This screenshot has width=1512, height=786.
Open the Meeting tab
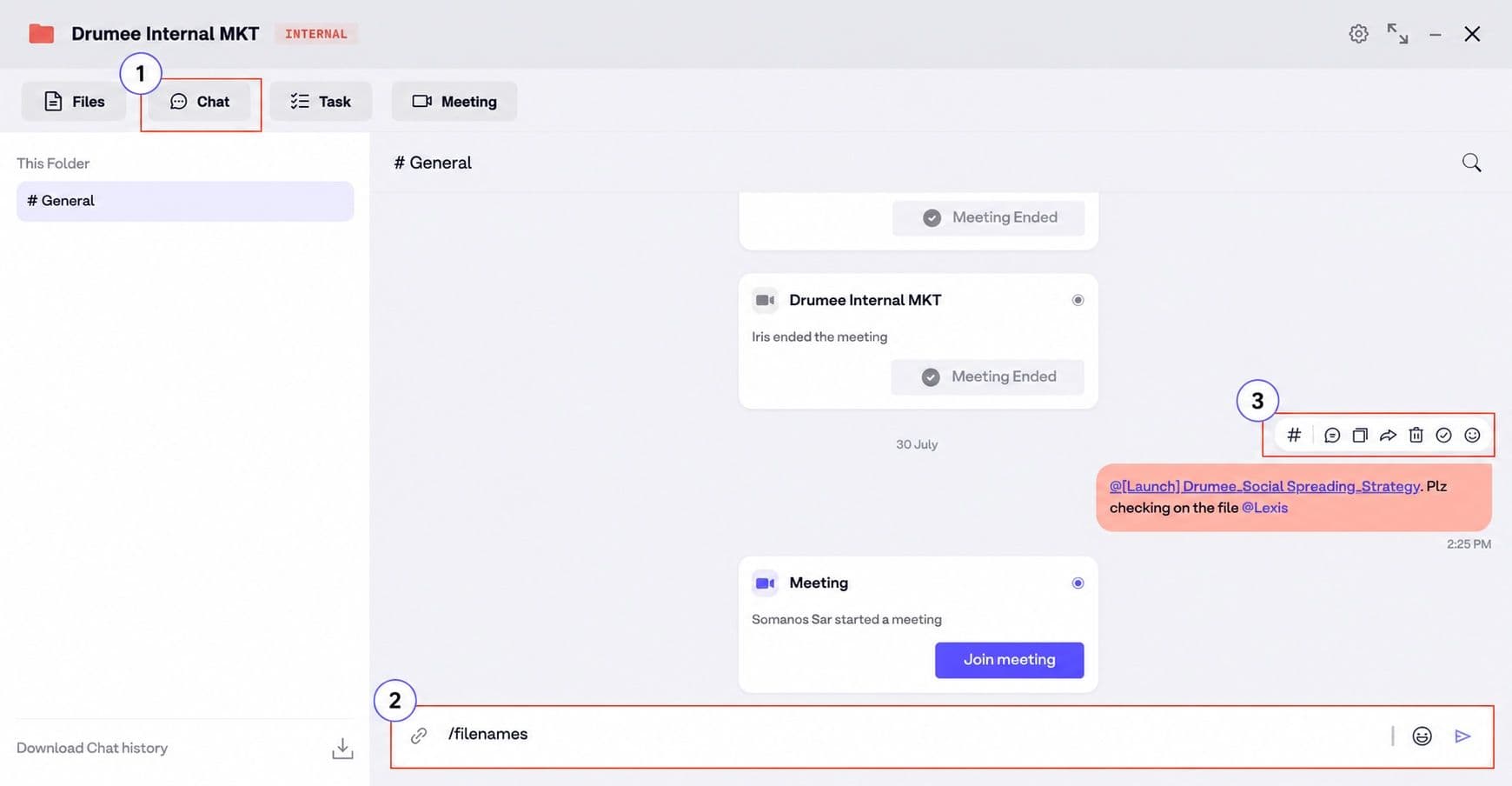coord(454,102)
